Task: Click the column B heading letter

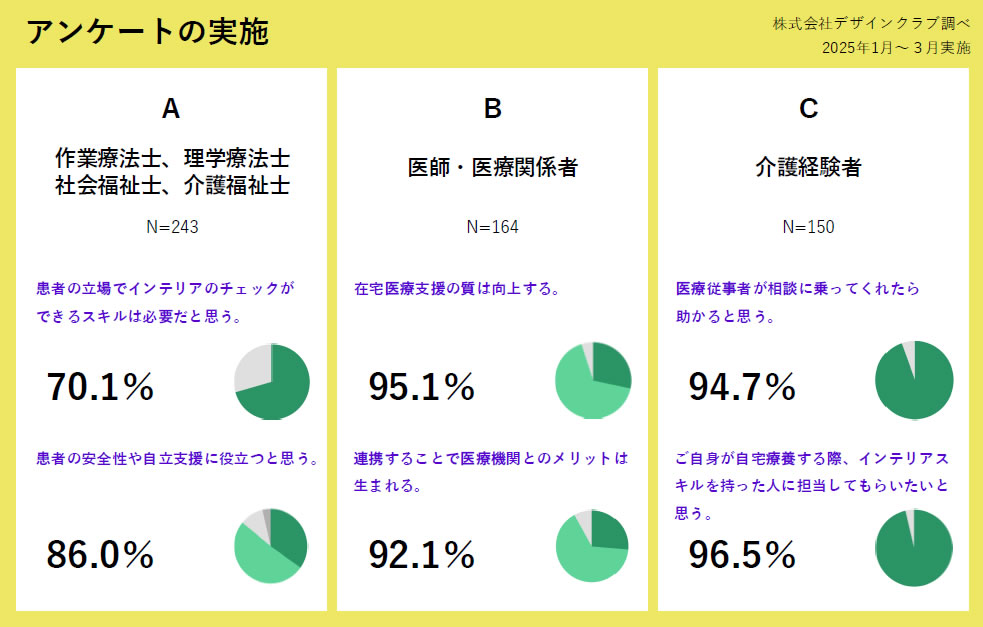Action: point(492,109)
